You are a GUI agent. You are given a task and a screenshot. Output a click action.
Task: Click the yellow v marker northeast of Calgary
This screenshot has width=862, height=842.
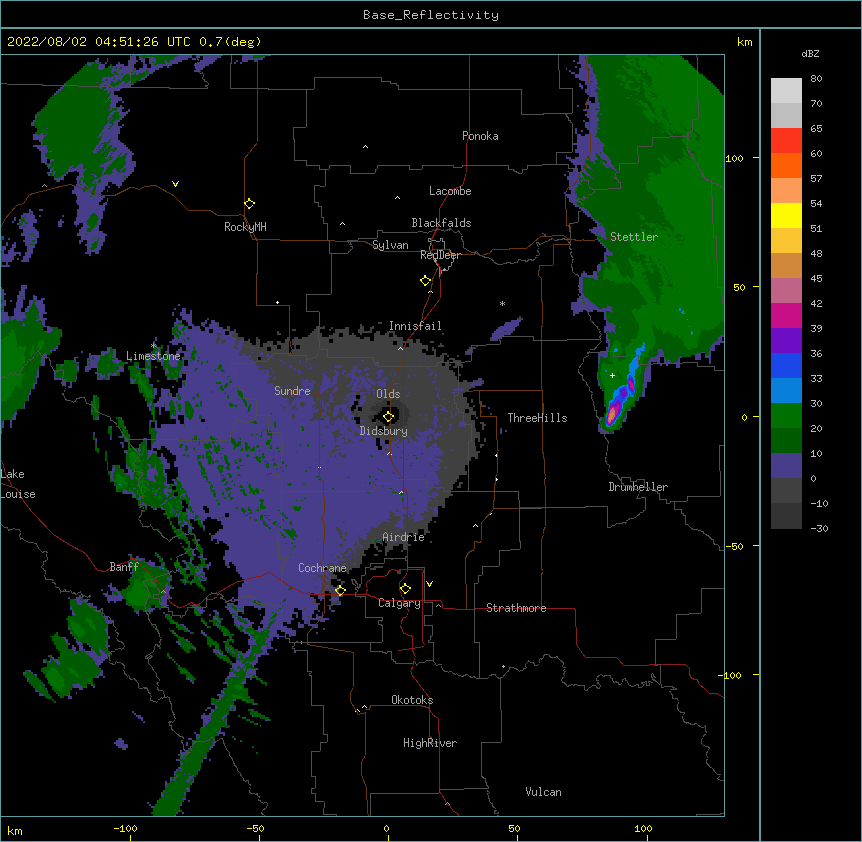429,584
